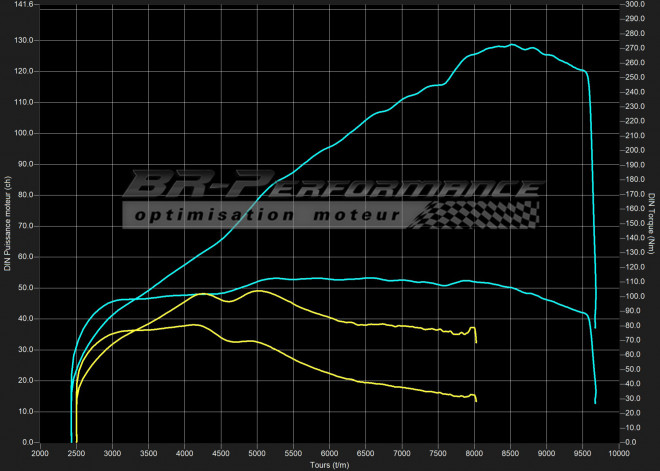This screenshot has width=660, height=471.
Task: Click the 10000 tick on the x-axis
Action: click(x=619, y=453)
